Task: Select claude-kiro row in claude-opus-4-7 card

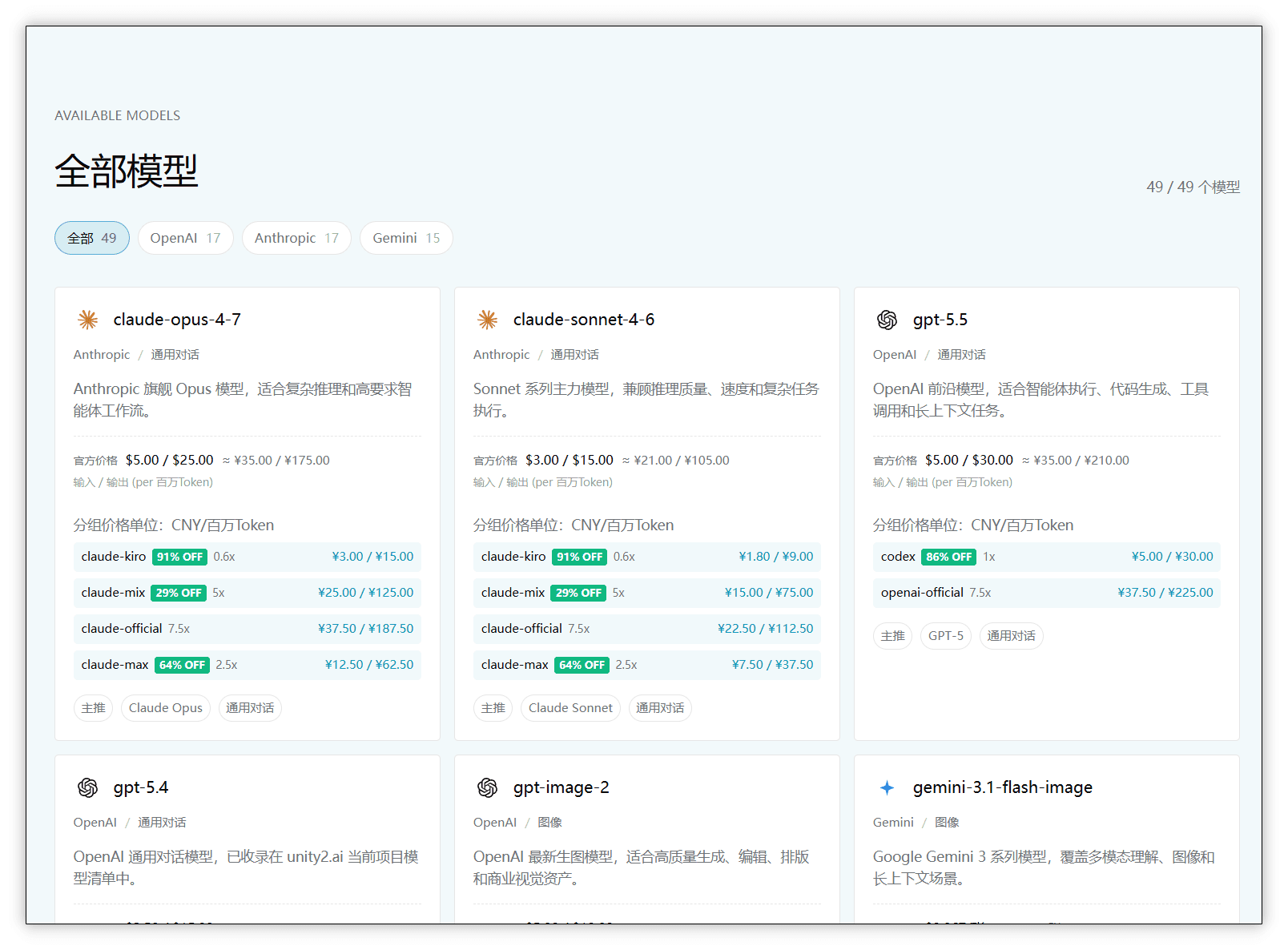Action: pyautogui.click(x=248, y=557)
